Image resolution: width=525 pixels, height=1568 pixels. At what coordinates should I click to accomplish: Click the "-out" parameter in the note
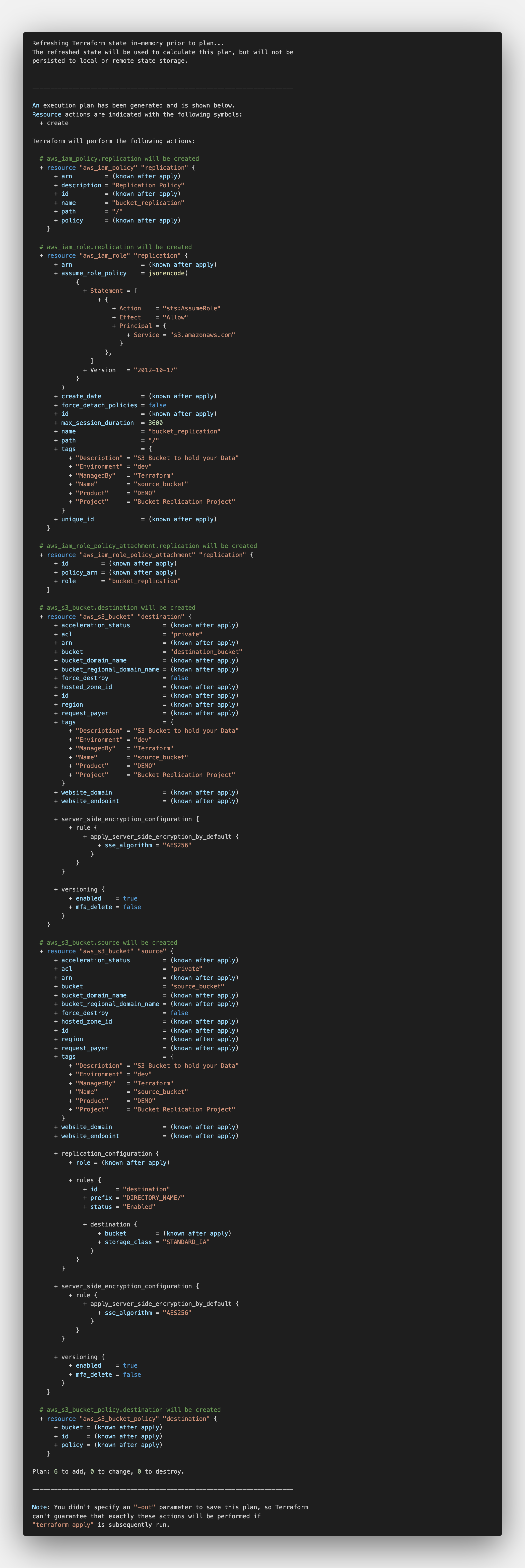point(144,1507)
